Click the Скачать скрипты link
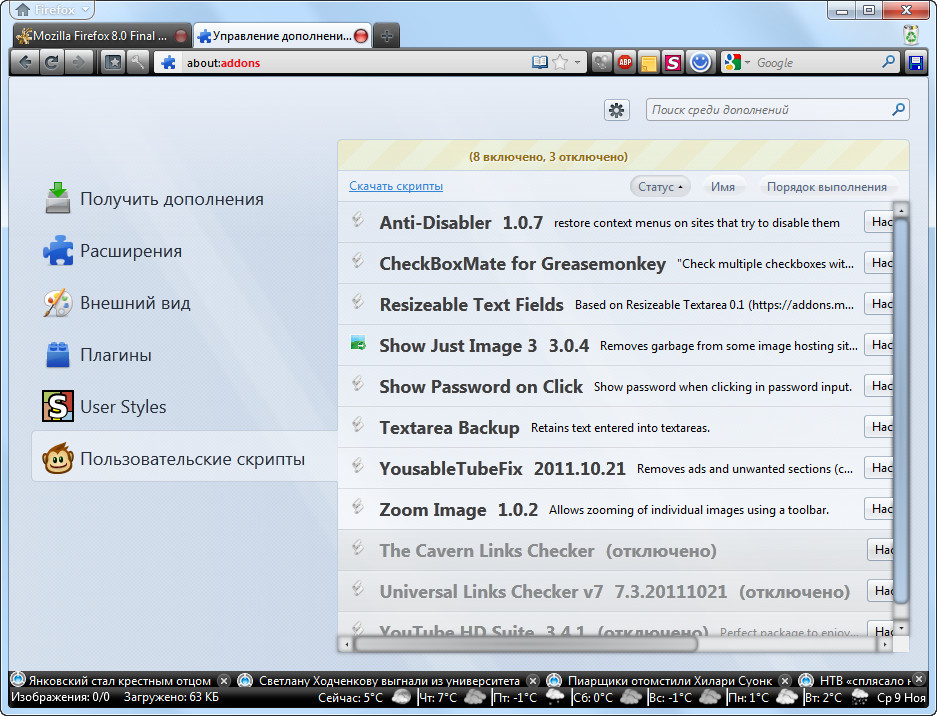 396,186
